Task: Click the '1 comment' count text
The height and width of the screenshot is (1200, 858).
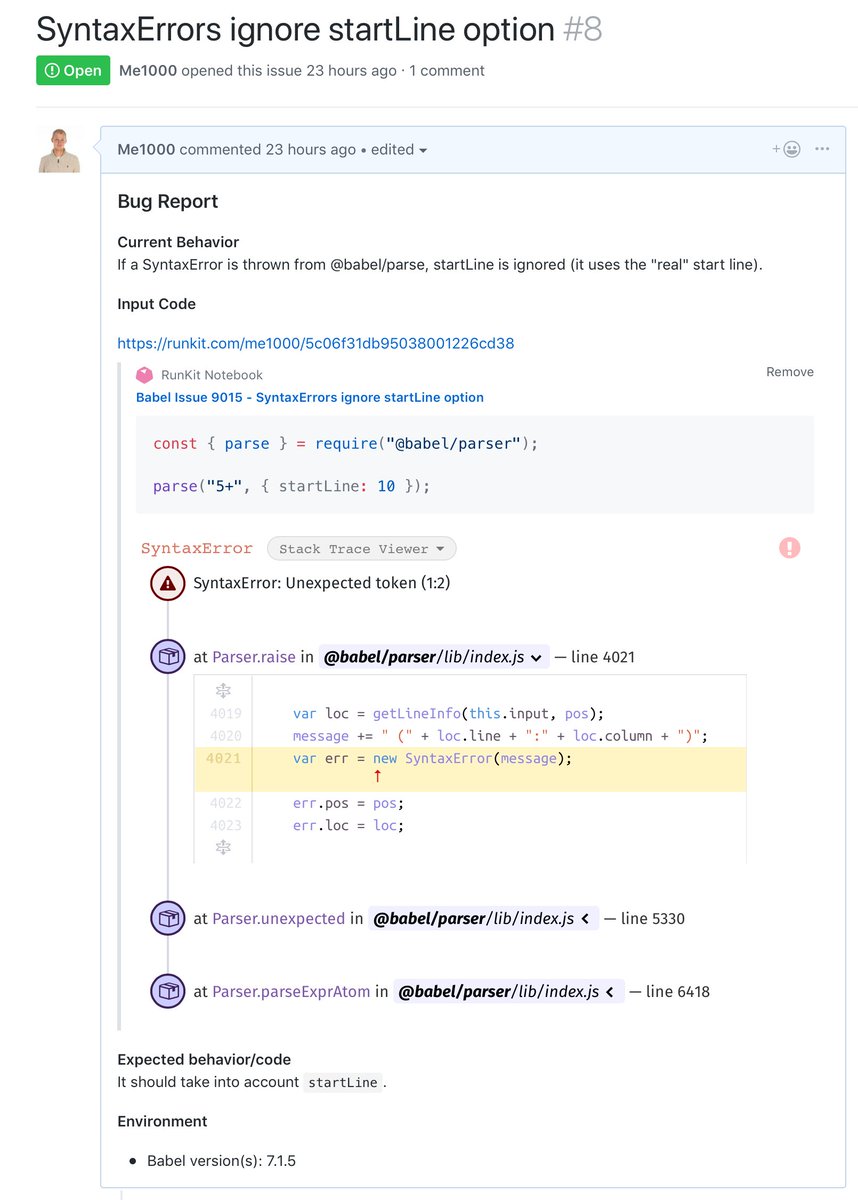Action: click(x=447, y=71)
